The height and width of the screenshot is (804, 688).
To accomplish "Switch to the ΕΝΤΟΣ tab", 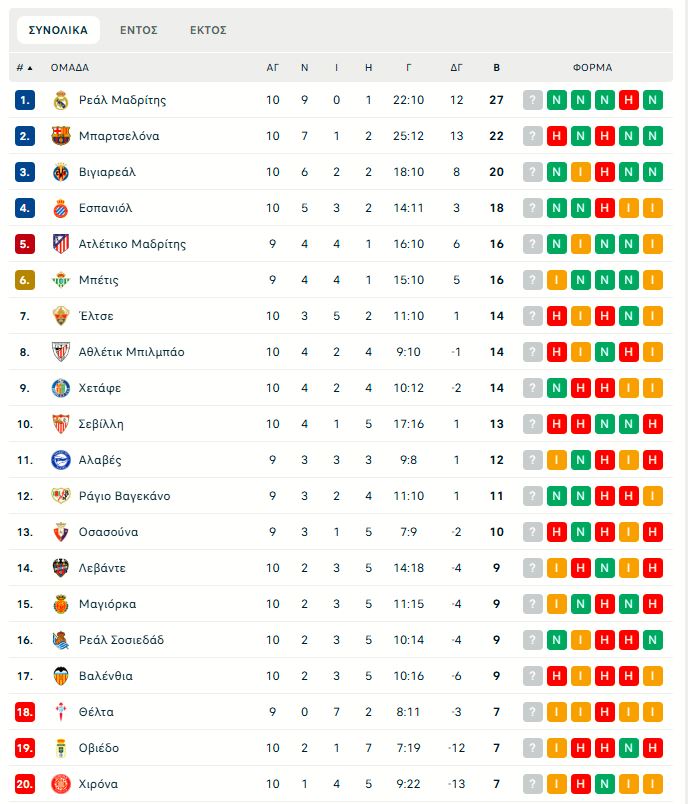I will coord(139,30).
